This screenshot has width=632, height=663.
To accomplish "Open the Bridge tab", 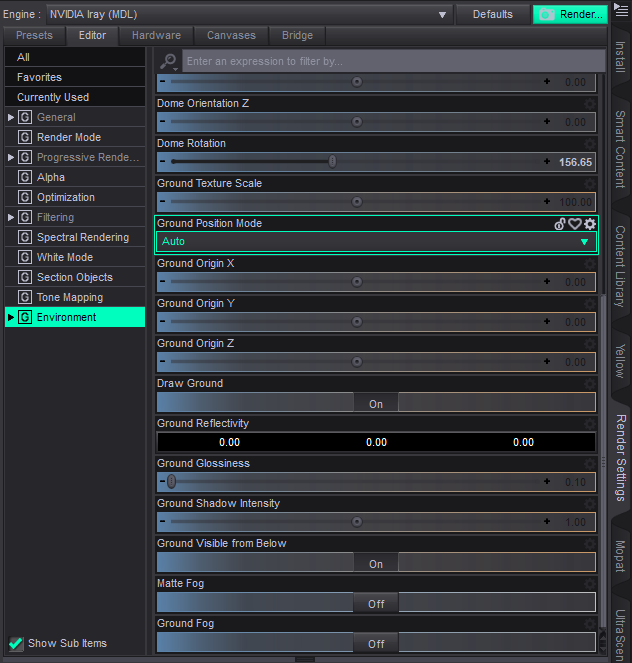I will 297,36.
